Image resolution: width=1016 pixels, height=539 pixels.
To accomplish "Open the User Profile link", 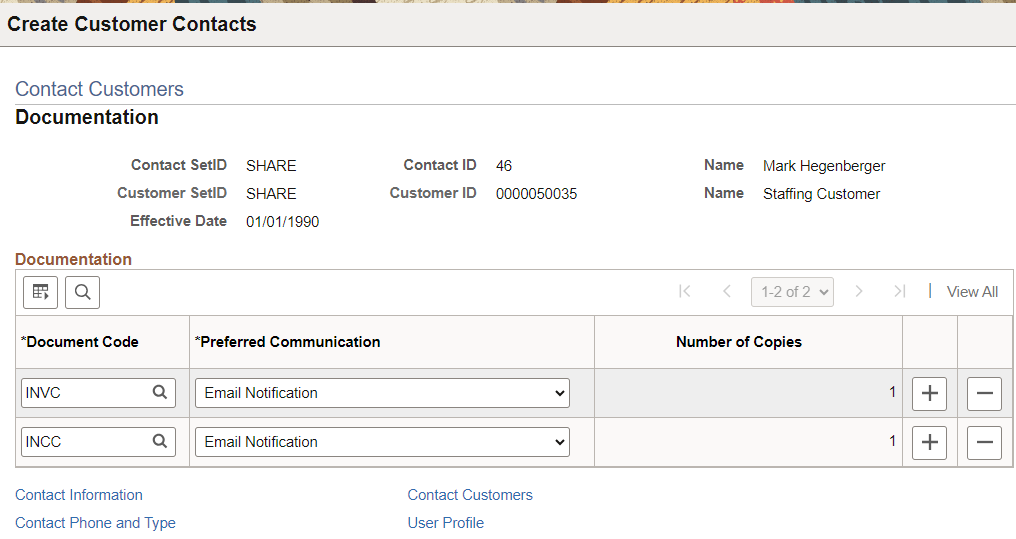I will tap(446, 523).
